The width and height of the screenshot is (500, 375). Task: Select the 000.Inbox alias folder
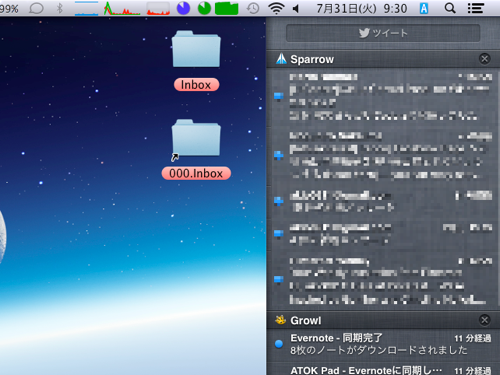[196, 138]
